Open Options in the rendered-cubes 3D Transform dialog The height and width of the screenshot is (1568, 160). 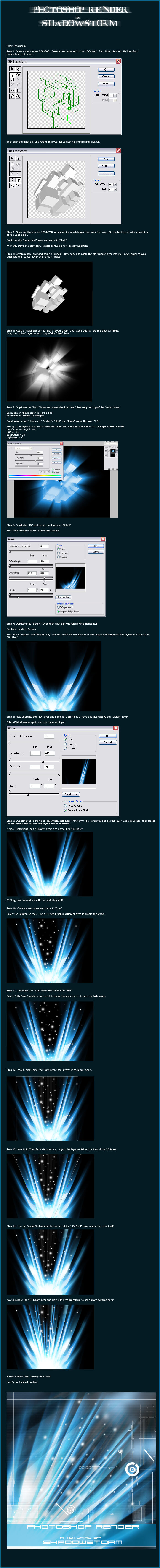[x=106, y=173]
